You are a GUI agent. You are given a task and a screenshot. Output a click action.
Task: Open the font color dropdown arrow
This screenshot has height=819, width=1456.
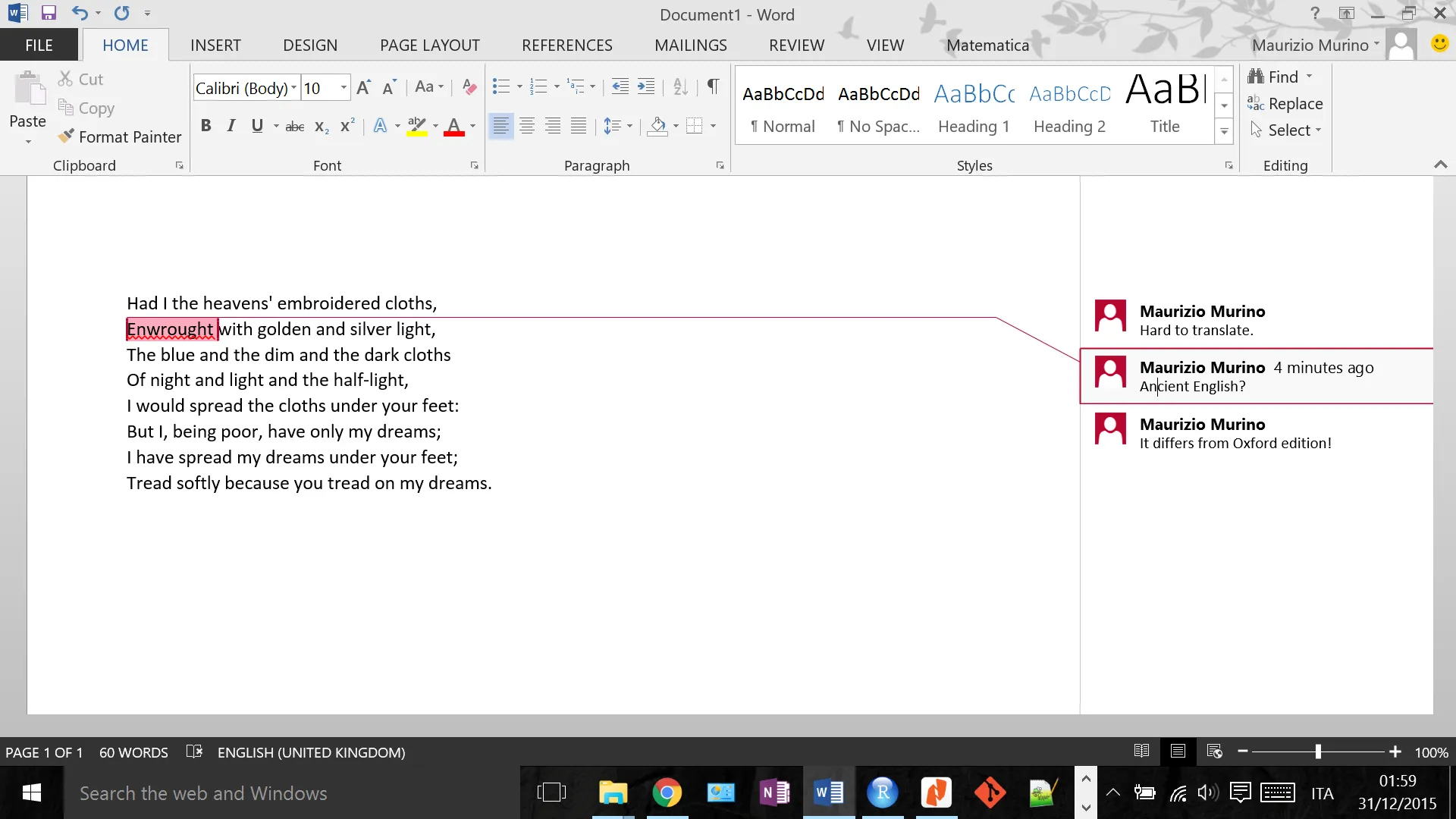click(473, 127)
